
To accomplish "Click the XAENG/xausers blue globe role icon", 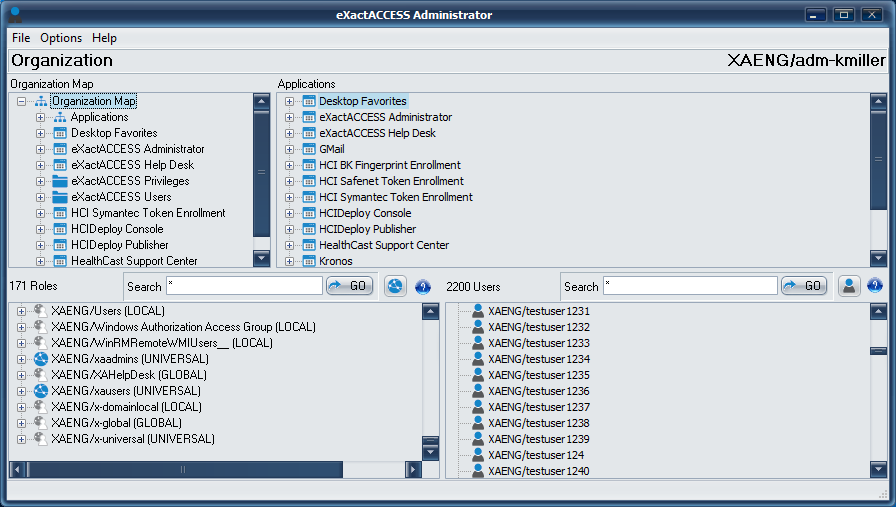I will (41, 391).
